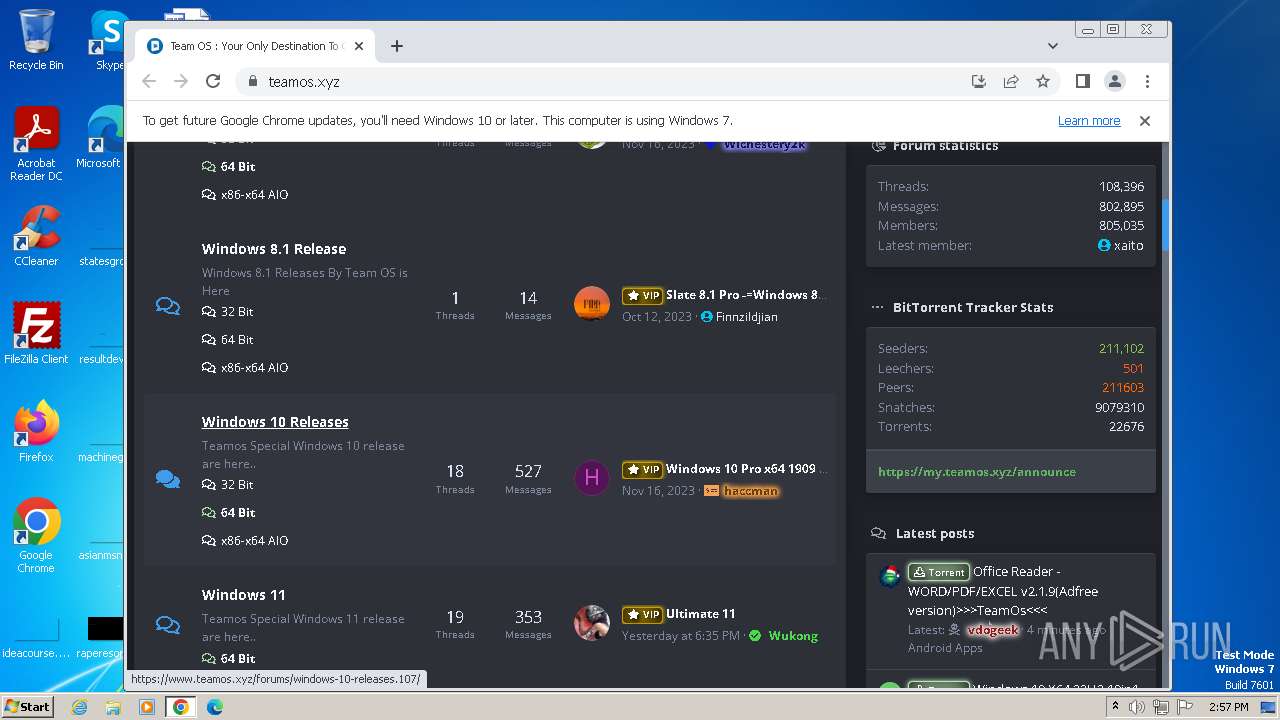Open Microsoft Edge from taskbar
This screenshot has height=720, width=1280.
pyautogui.click(x=215, y=707)
